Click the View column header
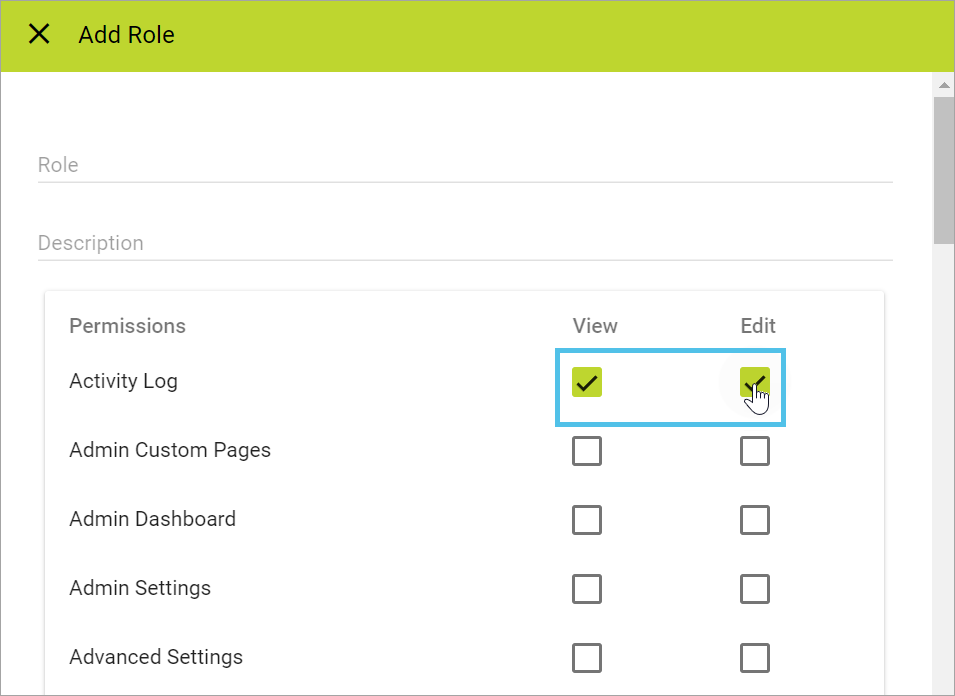 point(595,325)
